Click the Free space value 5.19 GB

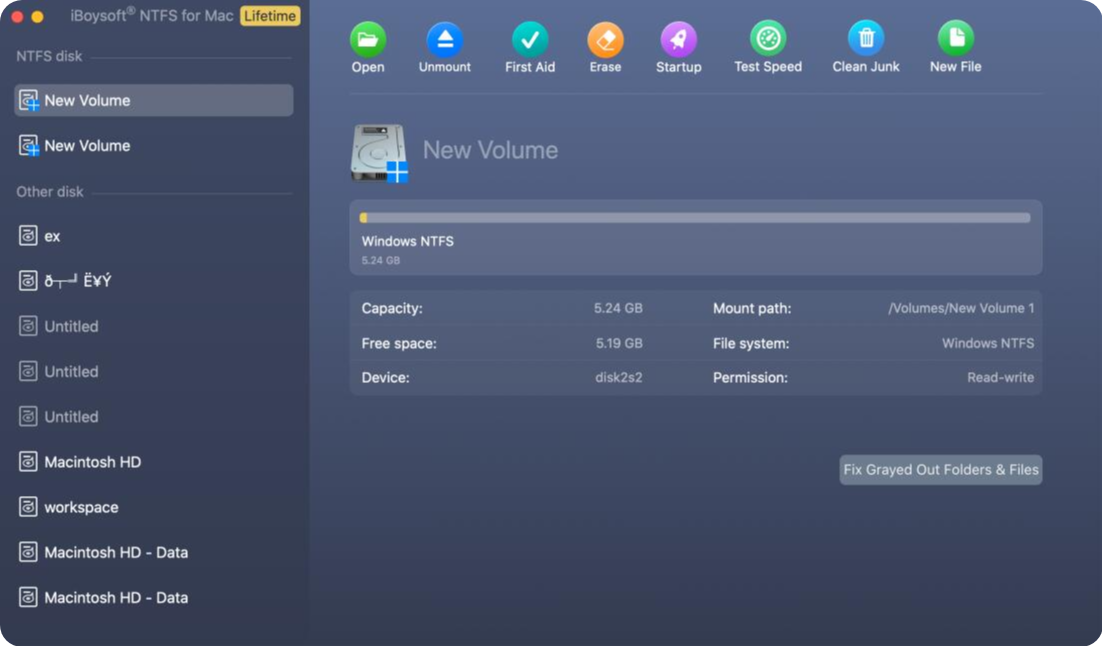(x=618, y=343)
